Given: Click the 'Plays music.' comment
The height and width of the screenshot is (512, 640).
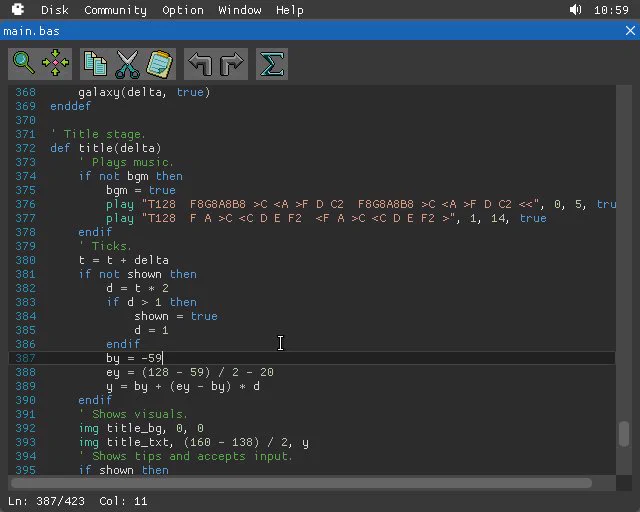Looking at the screenshot, I should pyautogui.click(x=126, y=162).
